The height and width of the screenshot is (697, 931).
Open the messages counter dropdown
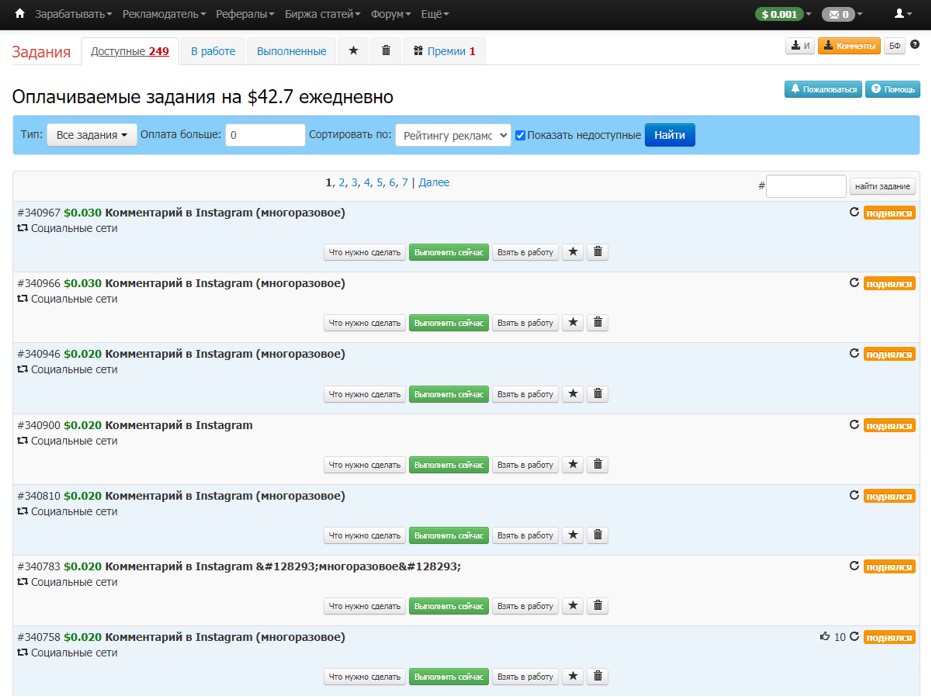coord(842,14)
